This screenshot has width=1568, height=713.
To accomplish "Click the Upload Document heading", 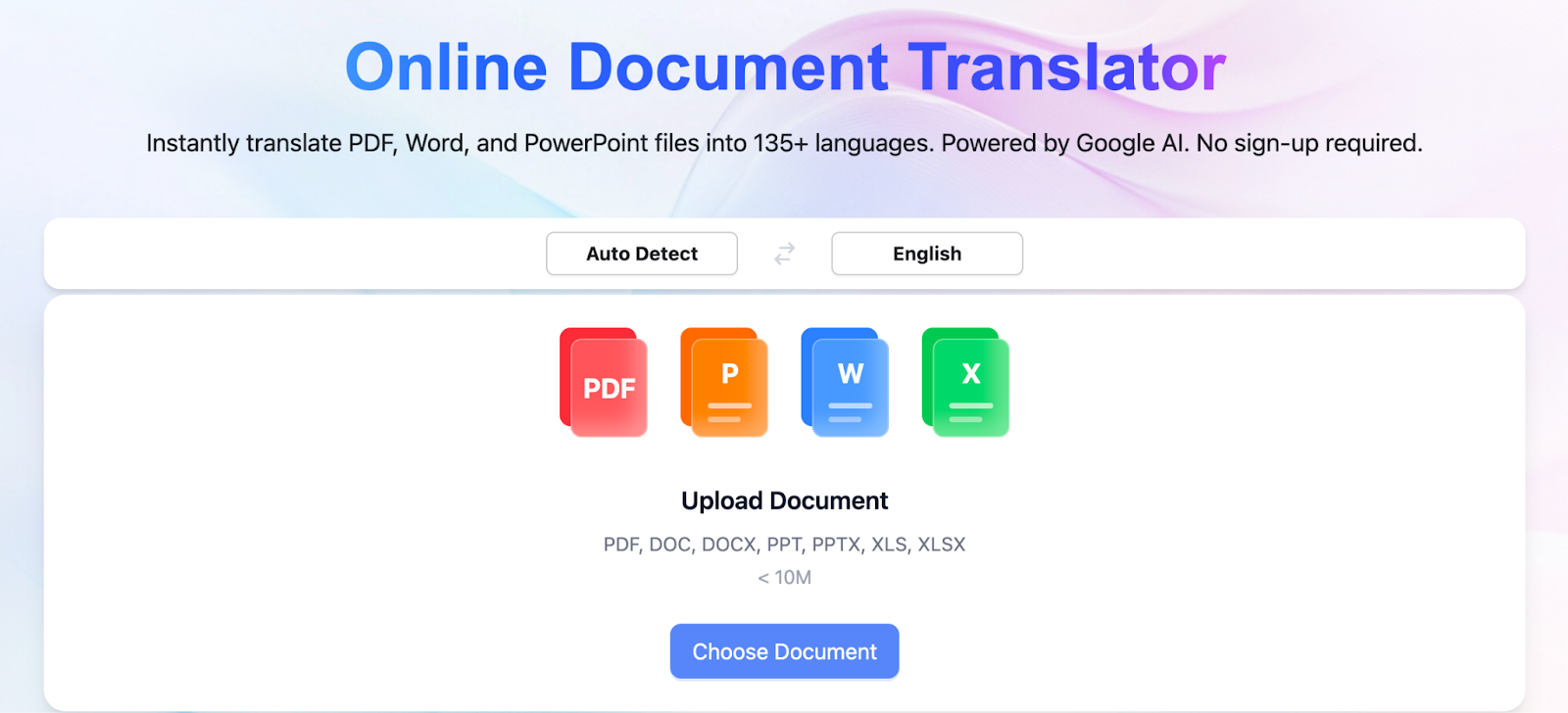I will pos(784,500).
